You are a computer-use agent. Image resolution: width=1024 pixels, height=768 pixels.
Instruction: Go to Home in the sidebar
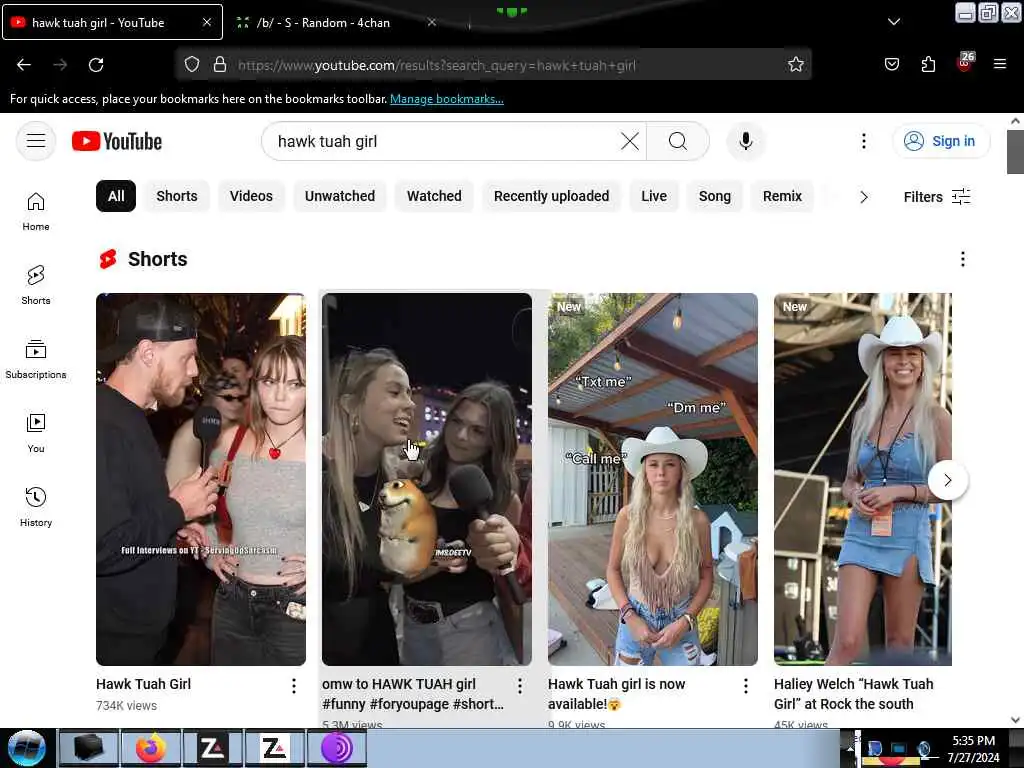tap(36, 212)
